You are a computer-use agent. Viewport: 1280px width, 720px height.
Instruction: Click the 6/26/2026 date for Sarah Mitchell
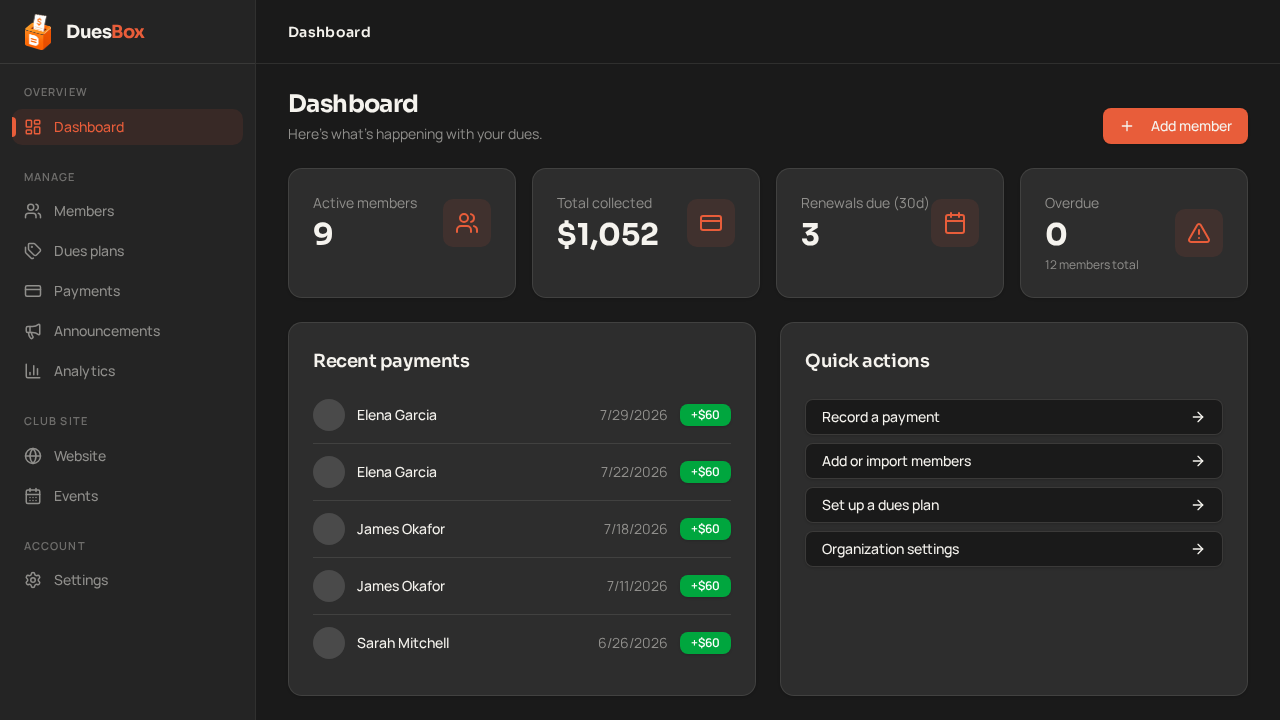pyautogui.click(x=633, y=643)
